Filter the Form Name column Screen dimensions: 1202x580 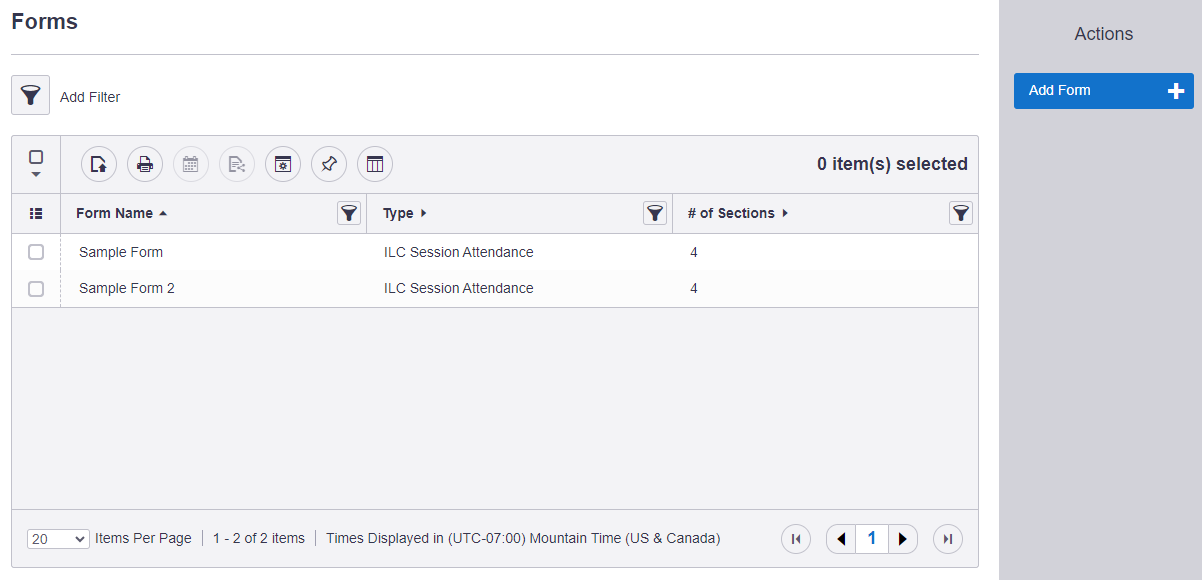349,213
